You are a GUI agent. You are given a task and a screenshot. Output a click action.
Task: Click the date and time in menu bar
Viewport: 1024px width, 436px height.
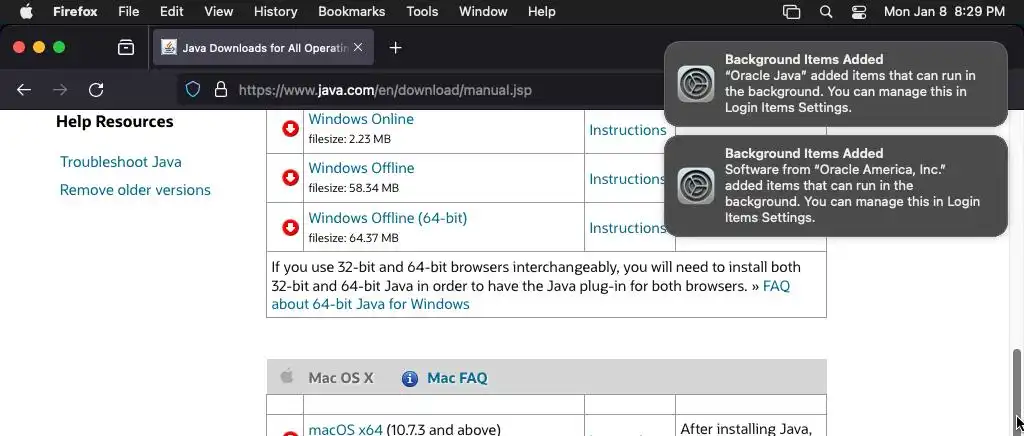(944, 11)
